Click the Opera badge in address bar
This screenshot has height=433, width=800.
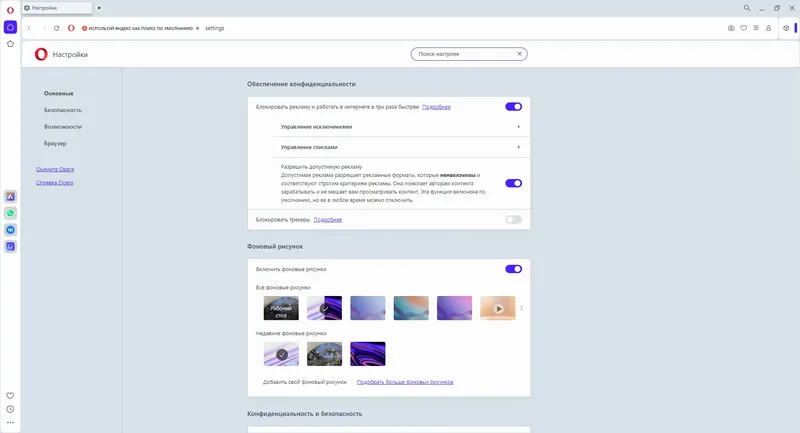coord(71,28)
